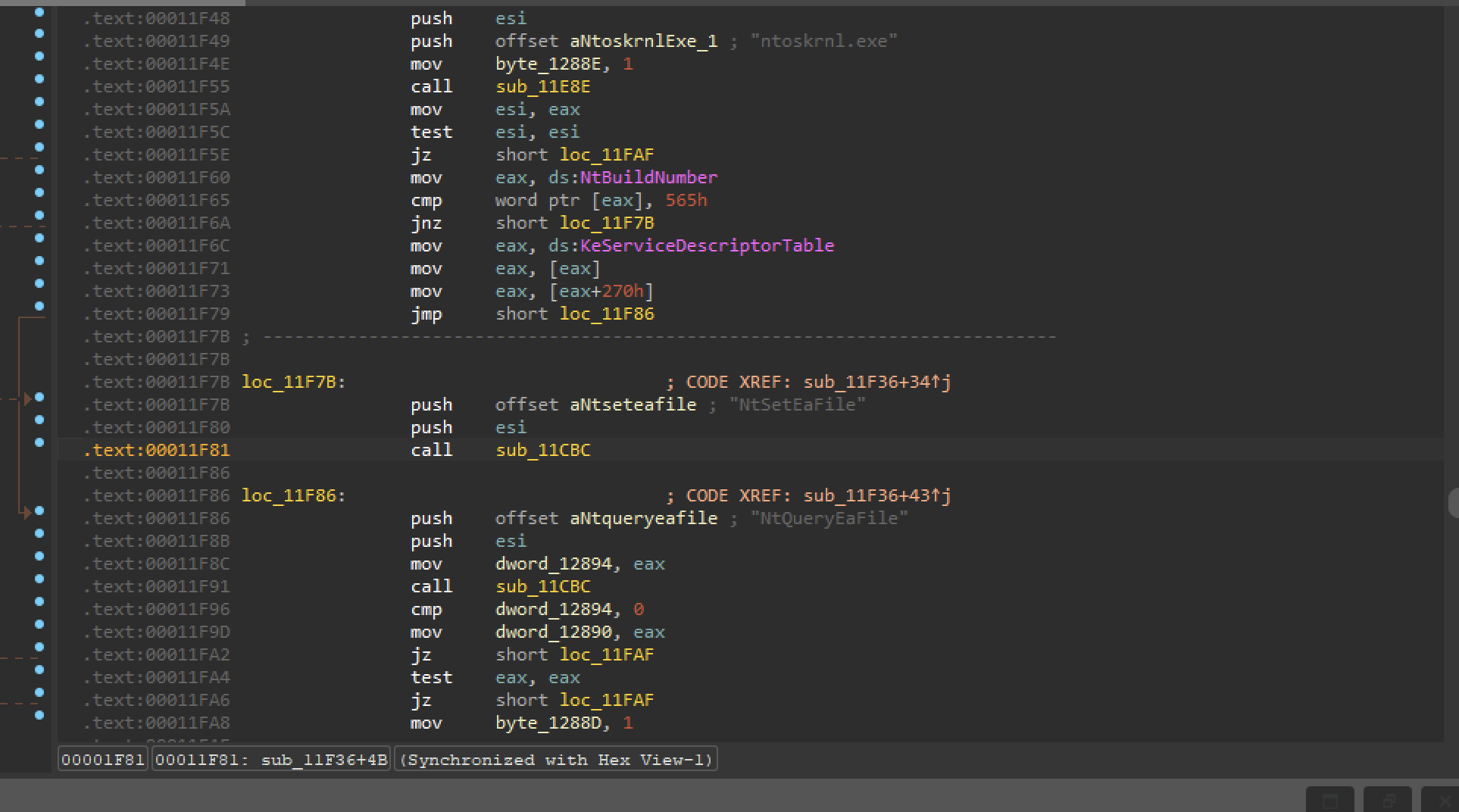Click loc_11FAF target at address 00011F5E
This screenshot has height=812, width=1459.
607,155
